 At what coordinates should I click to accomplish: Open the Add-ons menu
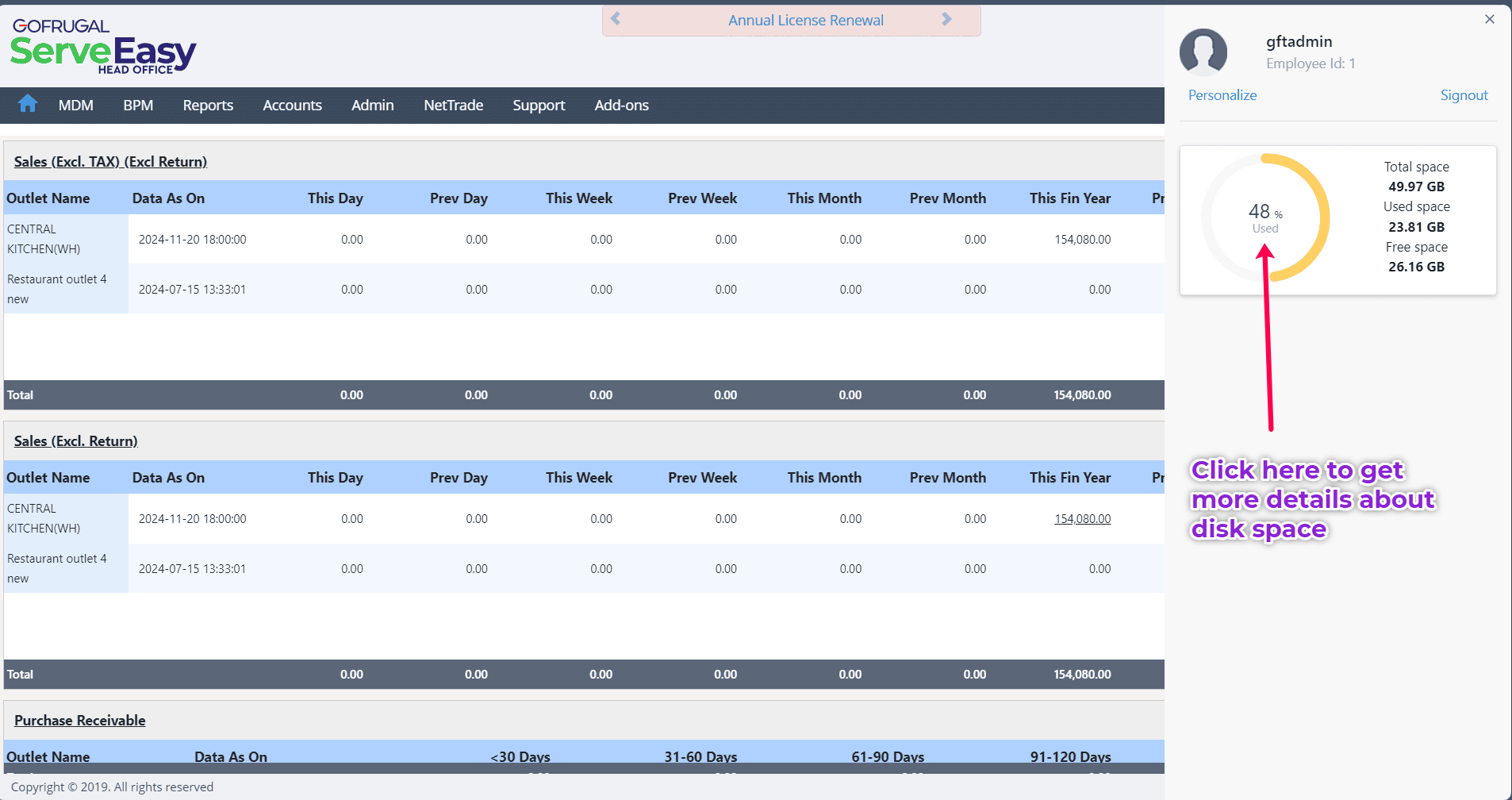click(622, 106)
